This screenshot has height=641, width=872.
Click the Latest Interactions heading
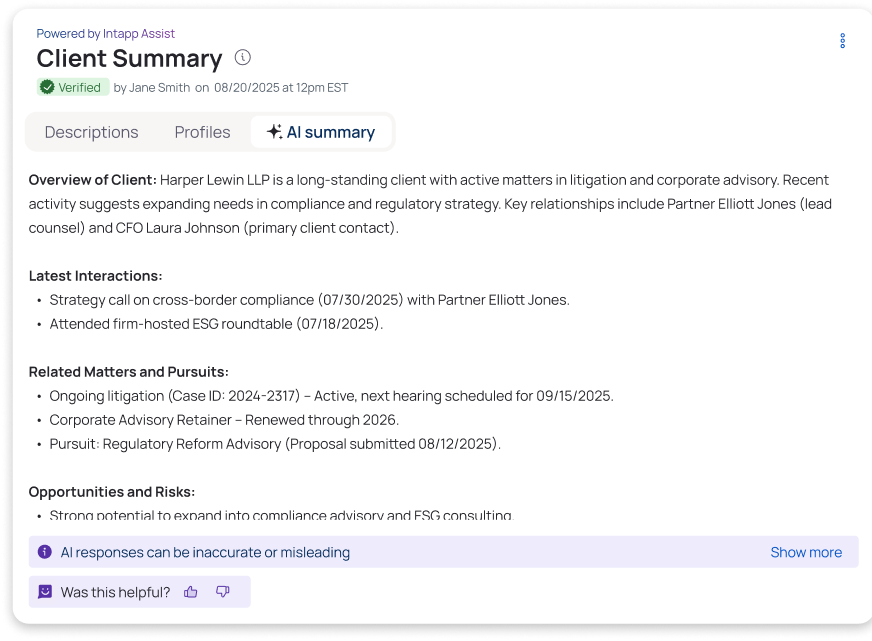95,276
